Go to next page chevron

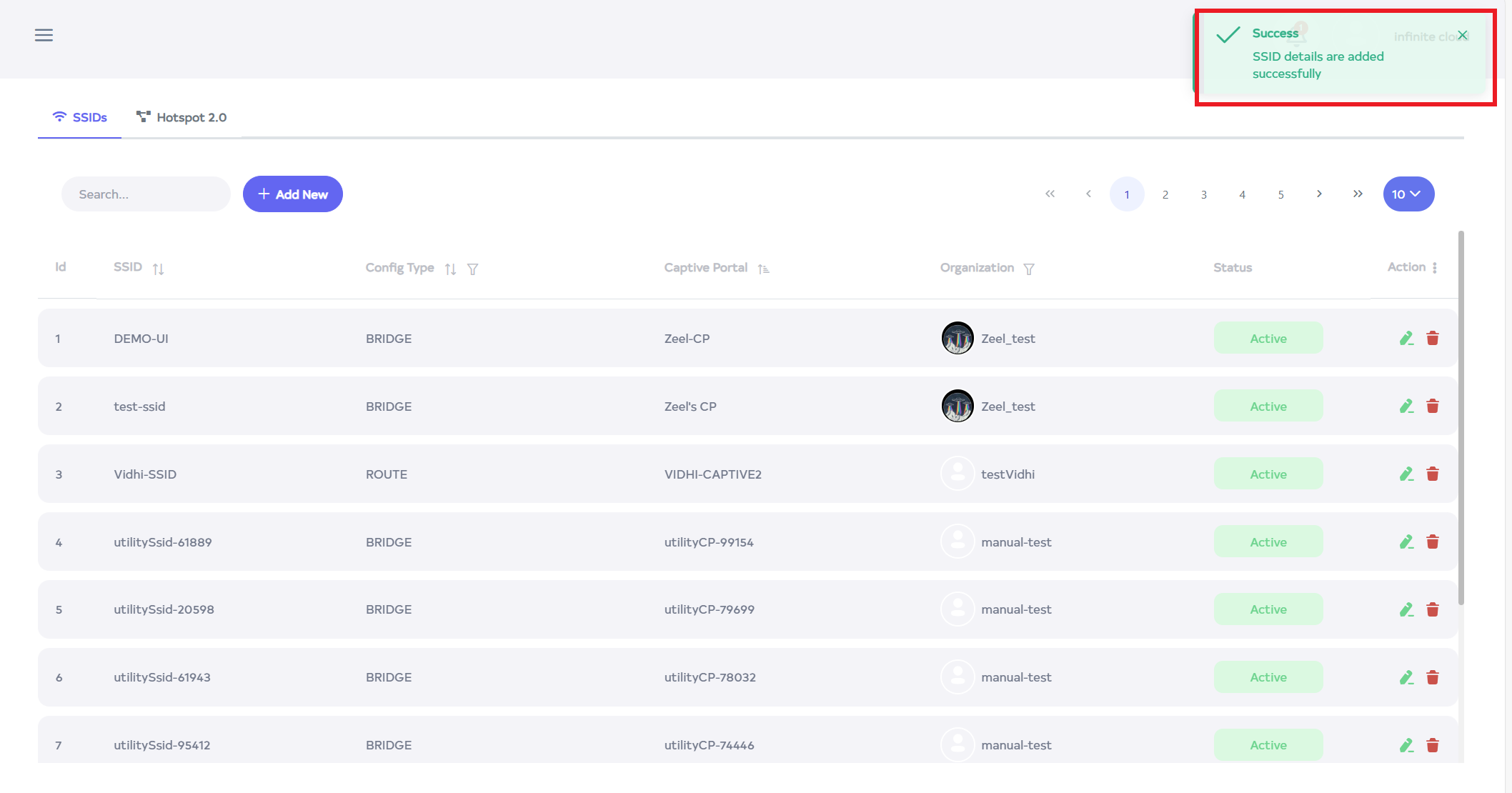pyautogui.click(x=1319, y=194)
